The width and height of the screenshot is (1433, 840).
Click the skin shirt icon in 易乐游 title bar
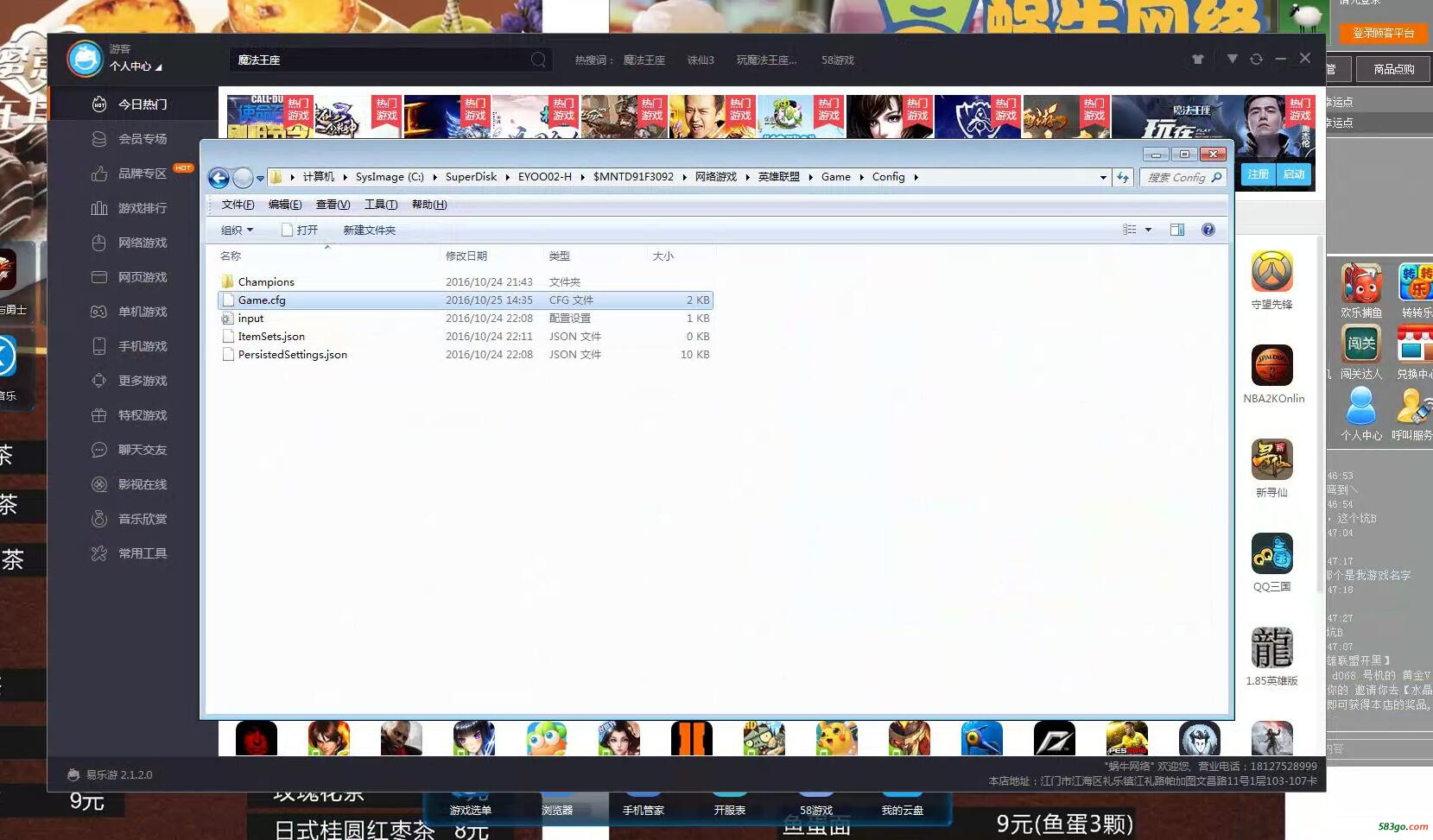(x=1197, y=59)
